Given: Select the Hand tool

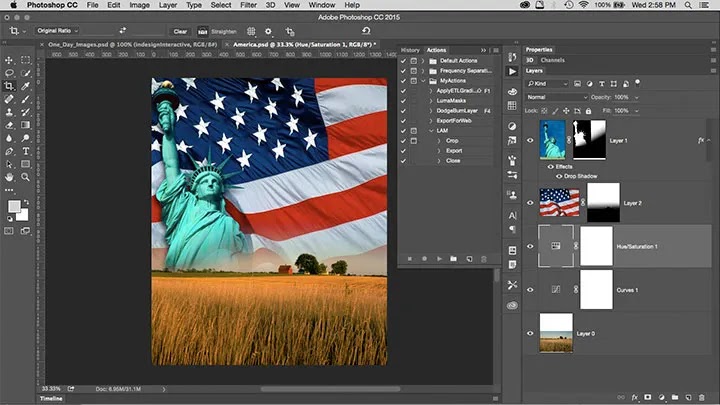Looking at the screenshot, I should click(9, 177).
